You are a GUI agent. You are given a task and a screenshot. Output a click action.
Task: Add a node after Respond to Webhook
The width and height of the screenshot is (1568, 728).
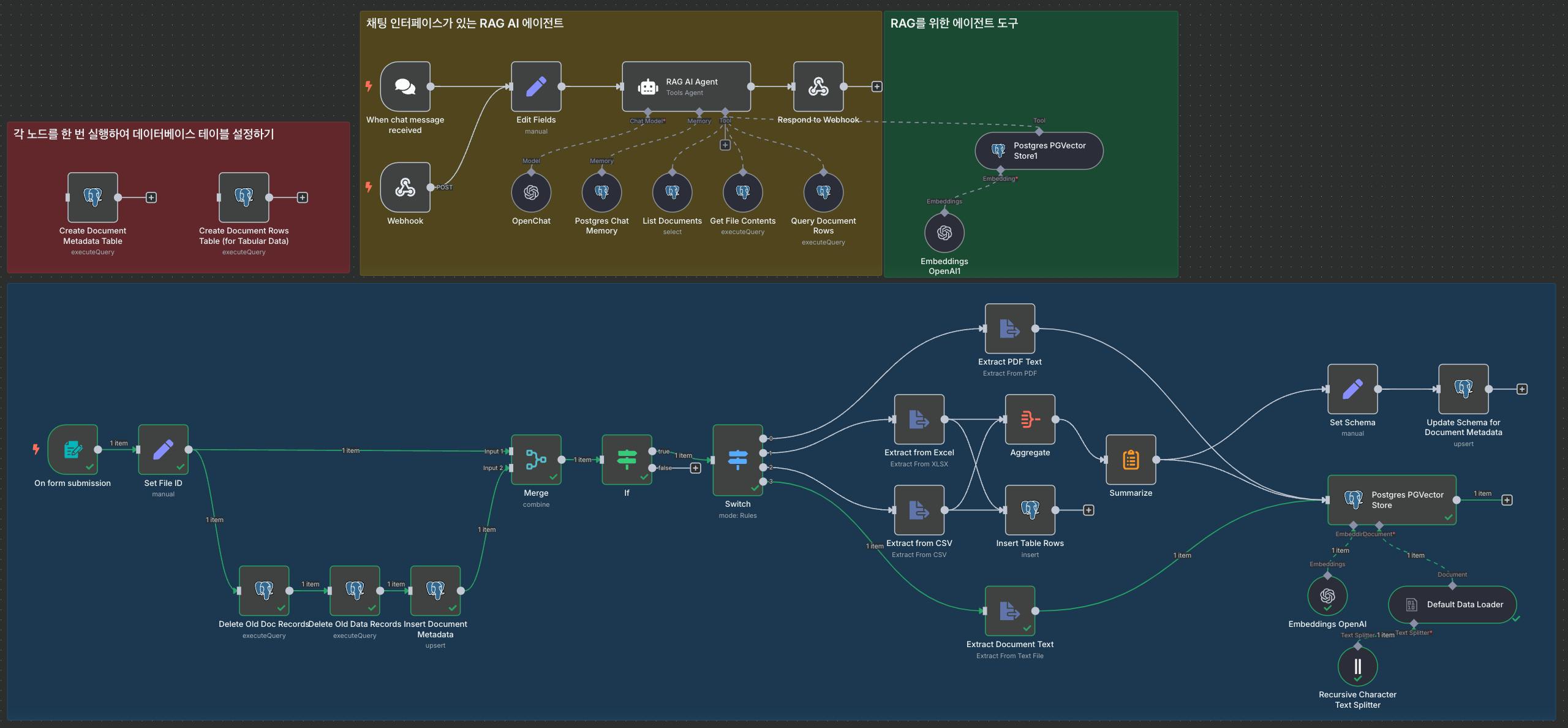pyautogui.click(x=876, y=86)
